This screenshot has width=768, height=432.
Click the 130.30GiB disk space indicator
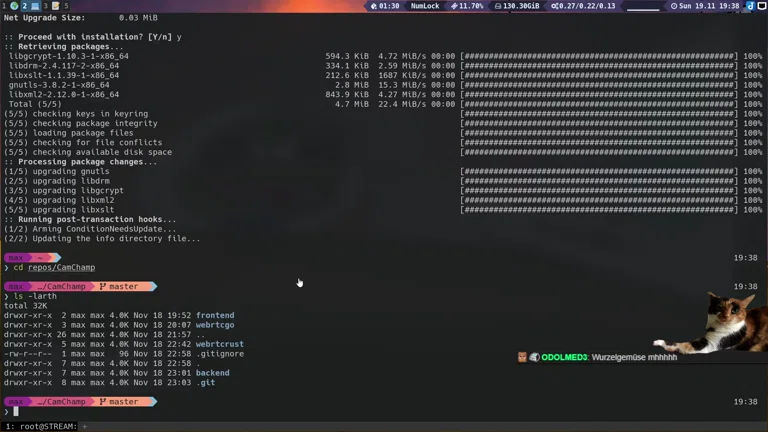click(518, 6)
